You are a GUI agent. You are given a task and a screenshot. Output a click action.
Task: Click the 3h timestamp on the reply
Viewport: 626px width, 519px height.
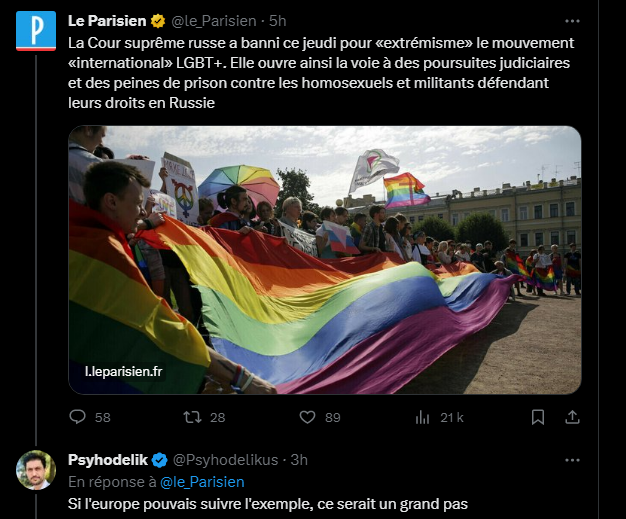pos(299,460)
